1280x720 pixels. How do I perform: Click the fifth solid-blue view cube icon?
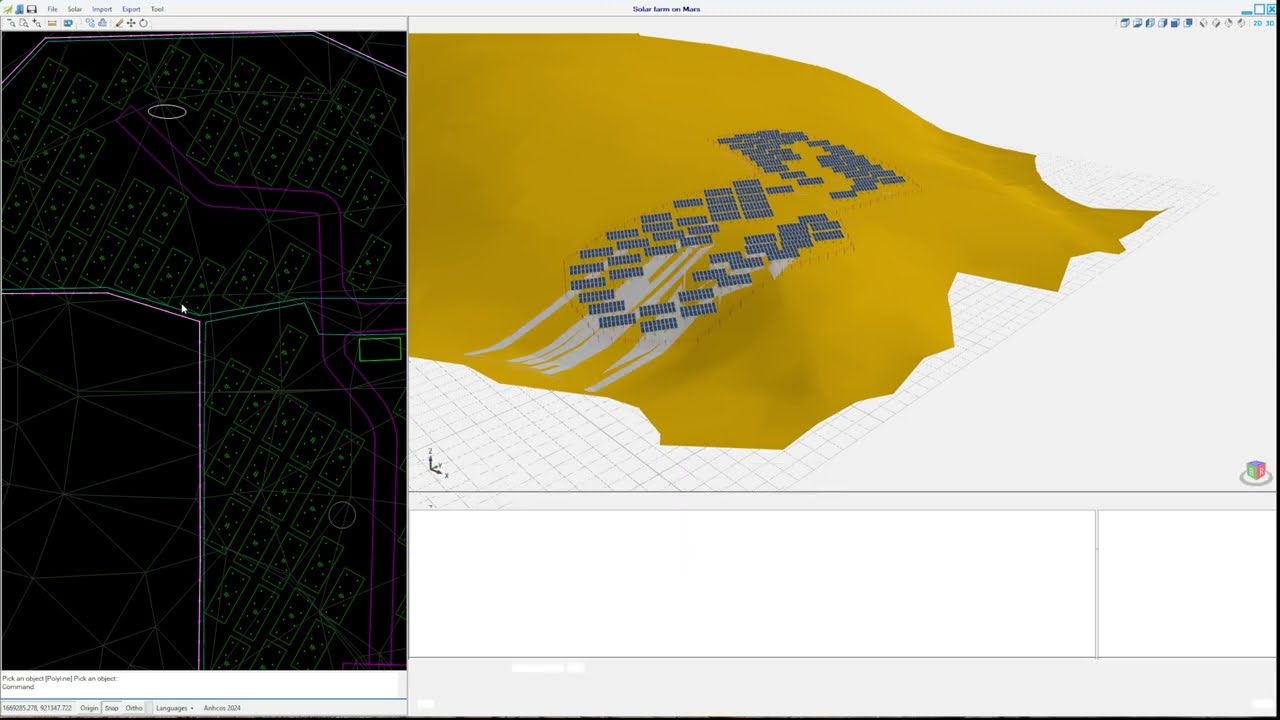pyautogui.click(x=1175, y=23)
